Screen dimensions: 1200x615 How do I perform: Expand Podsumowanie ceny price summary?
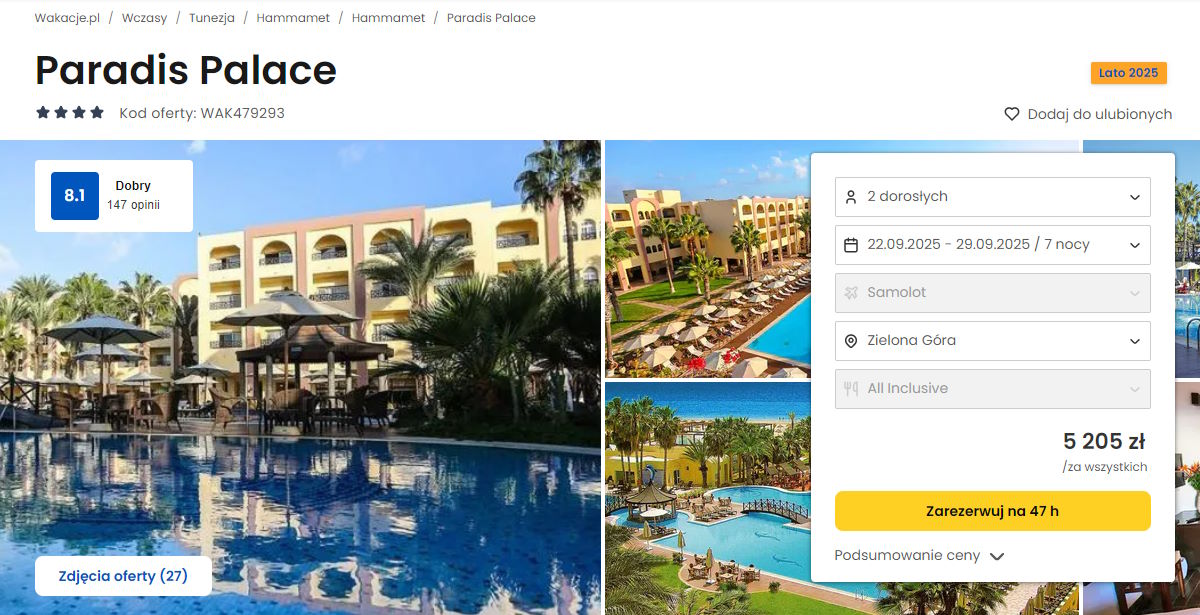tap(919, 556)
